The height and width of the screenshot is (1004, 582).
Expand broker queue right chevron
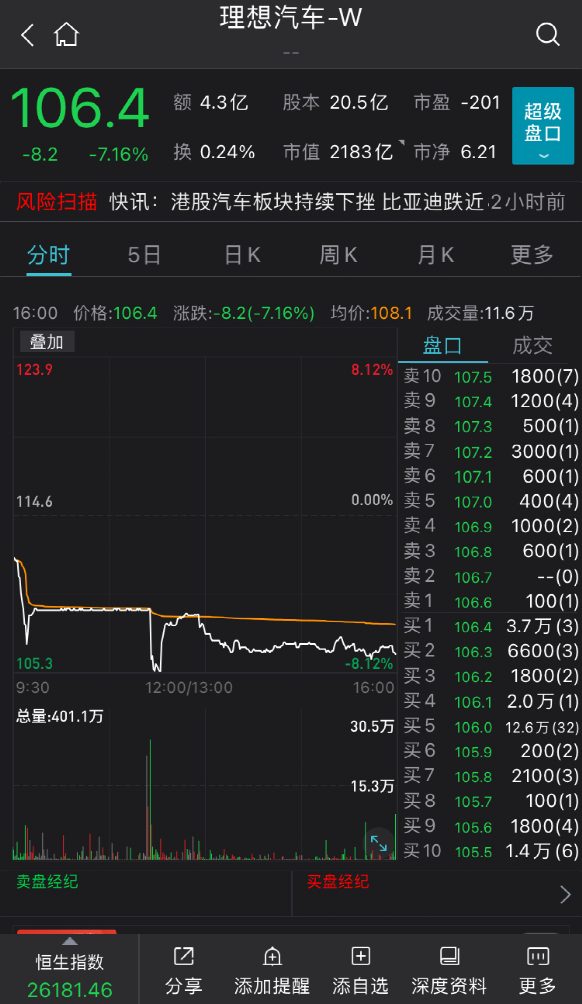click(x=565, y=894)
